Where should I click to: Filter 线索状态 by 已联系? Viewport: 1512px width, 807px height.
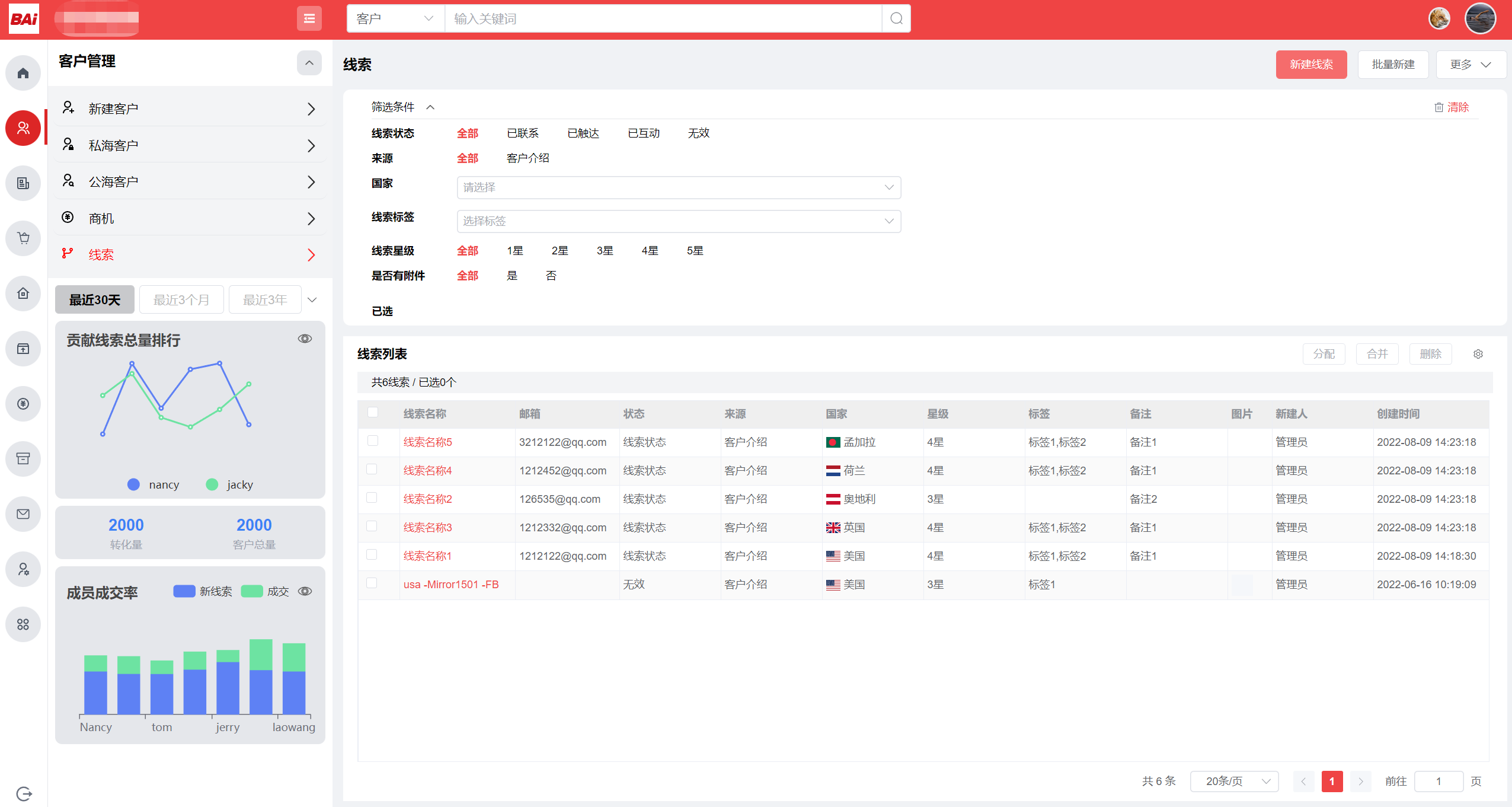tap(522, 133)
